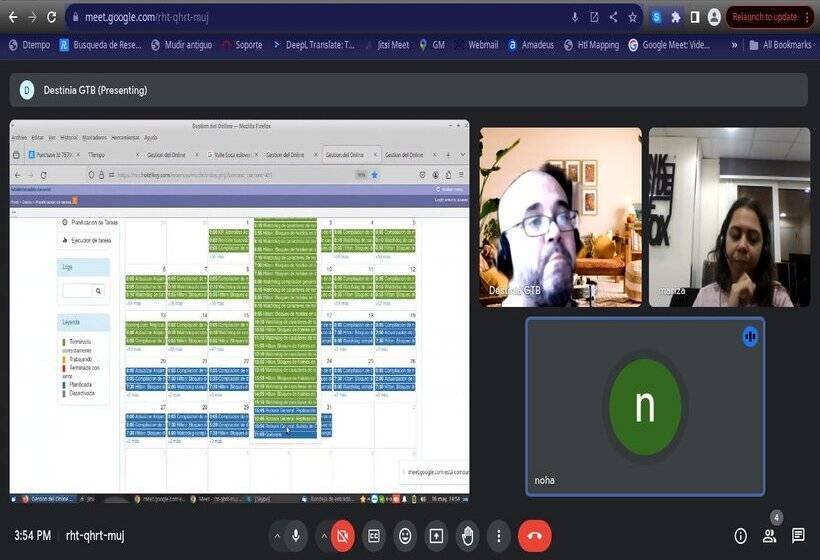Leave the call with red hang-up button
Image resolution: width=820 pixels, height=560 pixels.
click(x=534, y=536)
